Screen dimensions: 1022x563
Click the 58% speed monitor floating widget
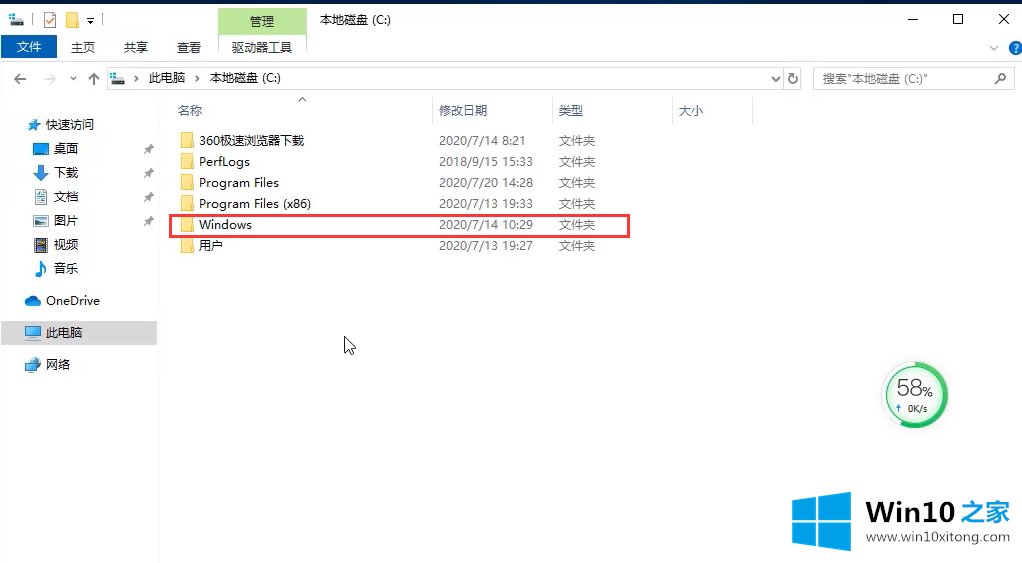coord(914,395)
